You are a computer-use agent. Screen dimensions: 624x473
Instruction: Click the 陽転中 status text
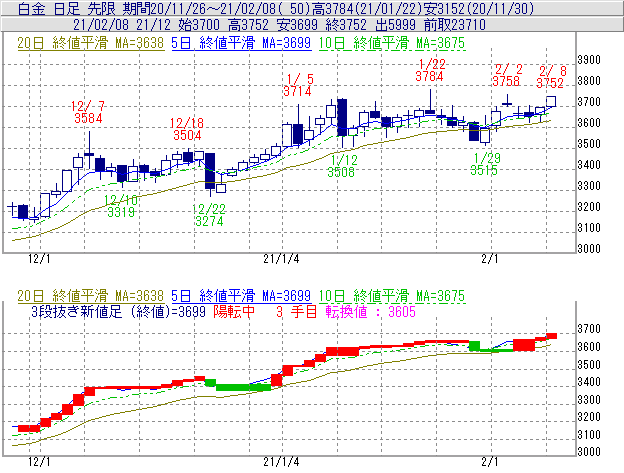click(x=234, y=311)
